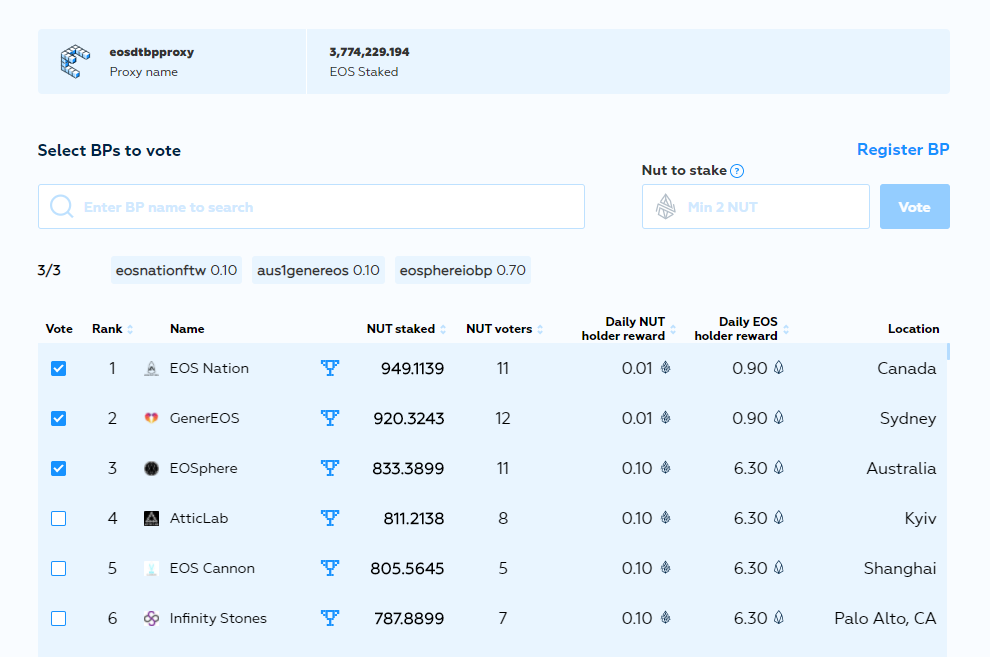Focus the BP name search field

pyautogui.click(x=311, y=206)
